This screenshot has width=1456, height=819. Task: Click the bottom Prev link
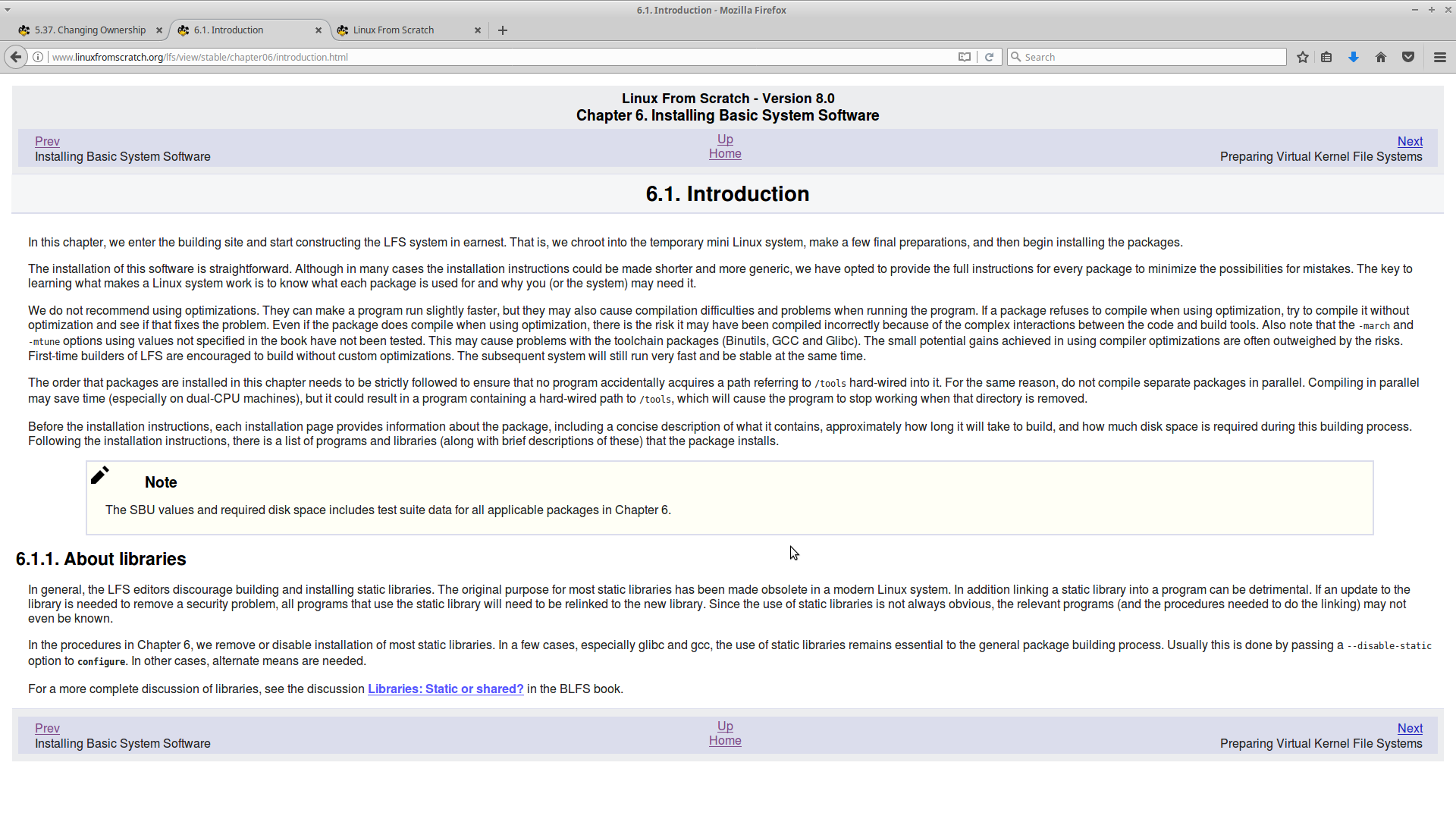(x=47, y=728)
